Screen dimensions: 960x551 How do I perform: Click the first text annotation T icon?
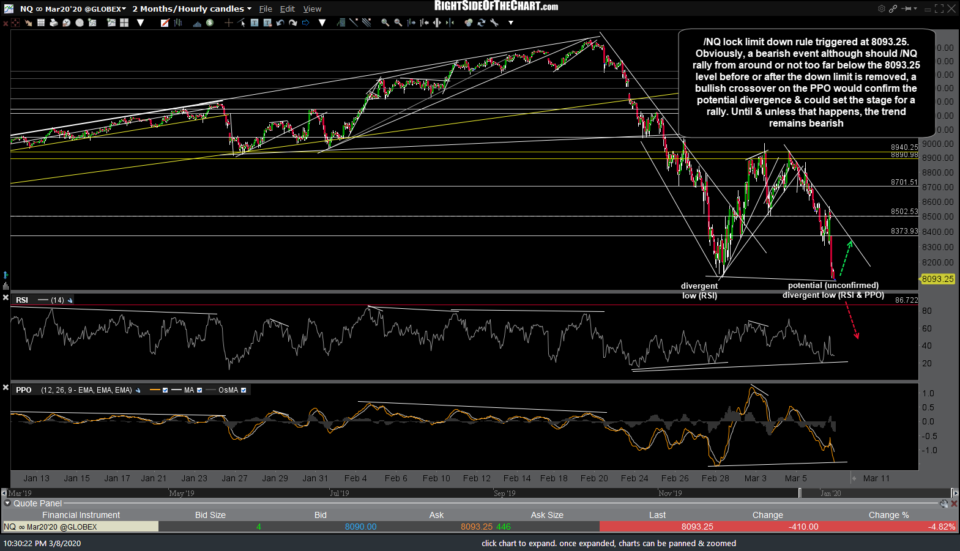[255, 23]
